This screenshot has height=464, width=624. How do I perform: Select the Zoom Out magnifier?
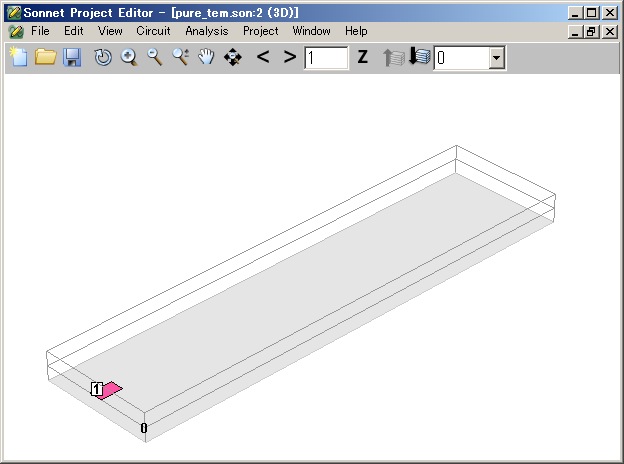click(x=155, y=57)
